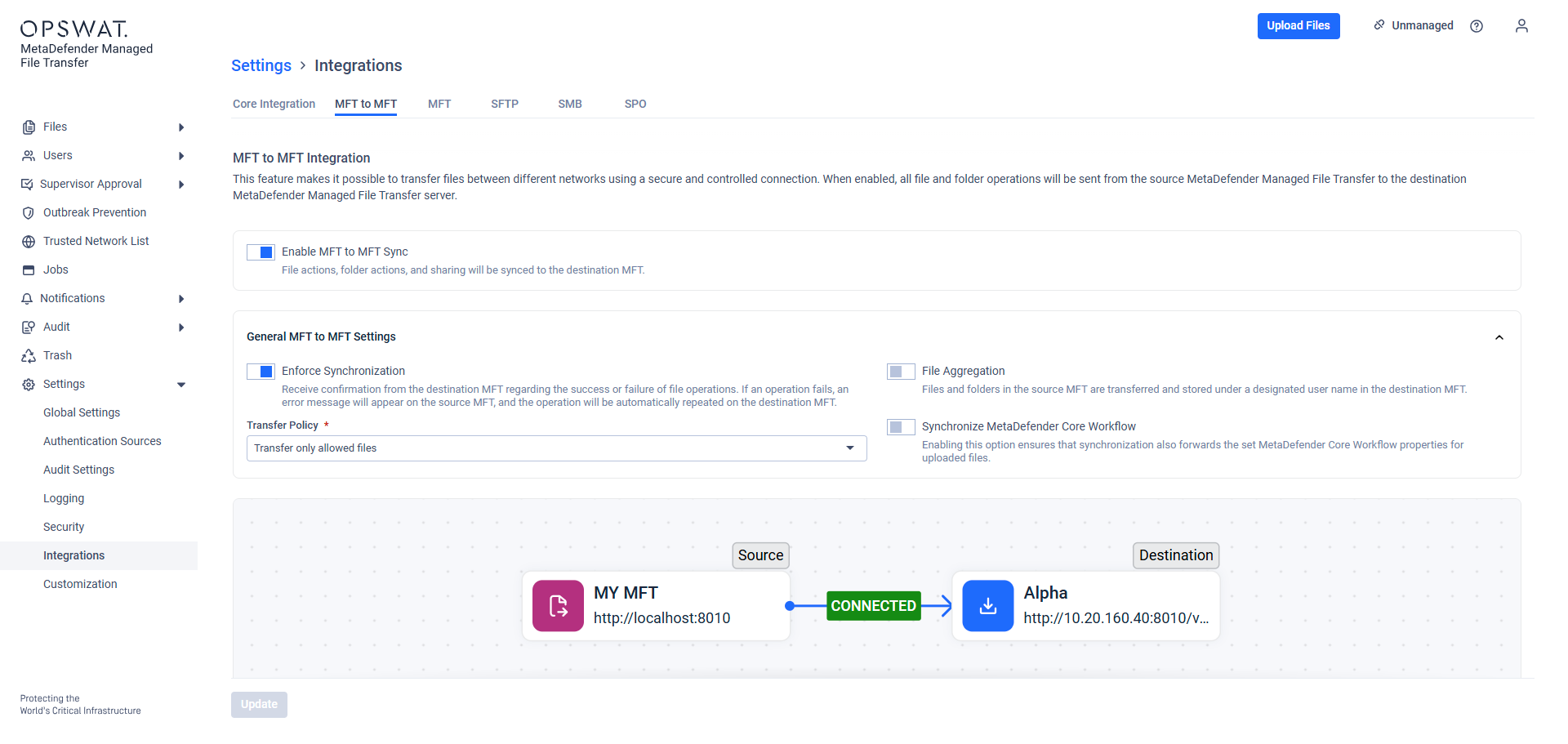Click the Upload Files button
Screen dimensions: 1568x744
pos(1298,25)
